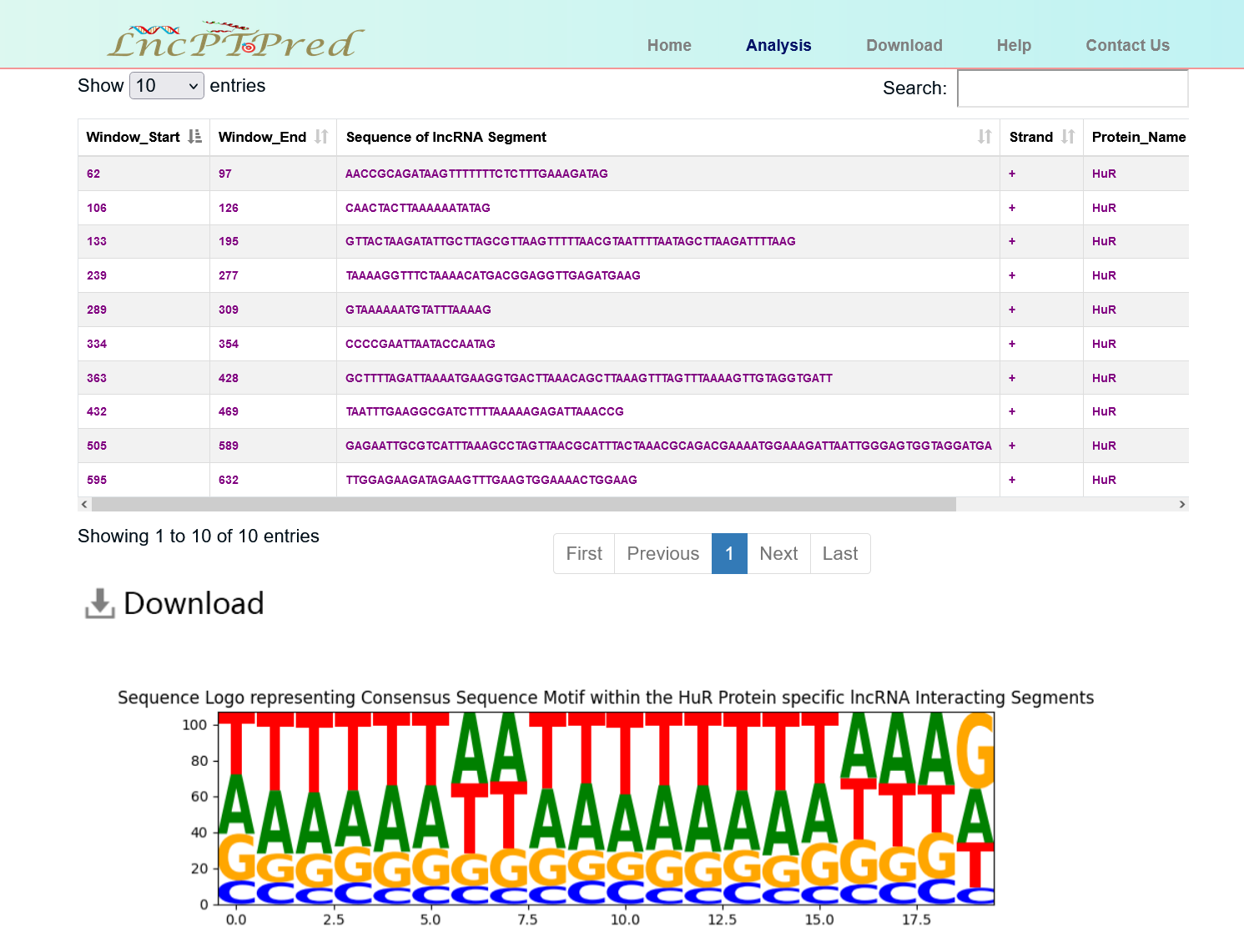1244x952 pixels.
Task: Go to the Download nav page
Action: (904, 45)
